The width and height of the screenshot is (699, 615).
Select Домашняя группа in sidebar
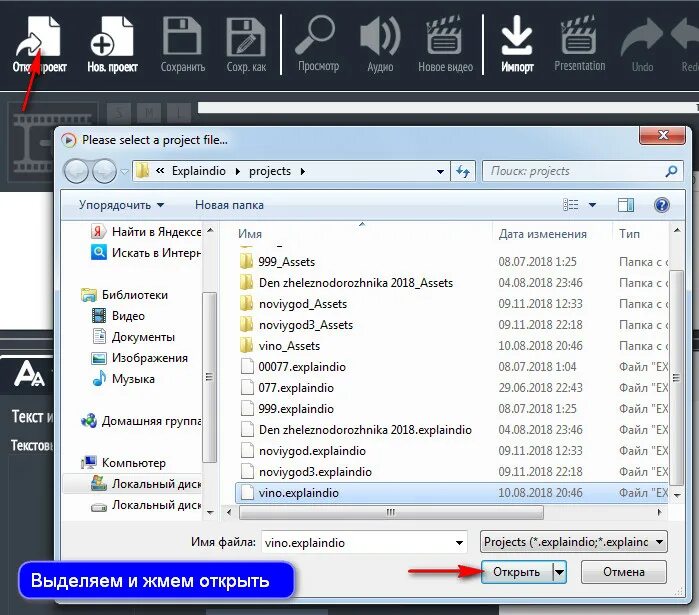pos(142,421)
